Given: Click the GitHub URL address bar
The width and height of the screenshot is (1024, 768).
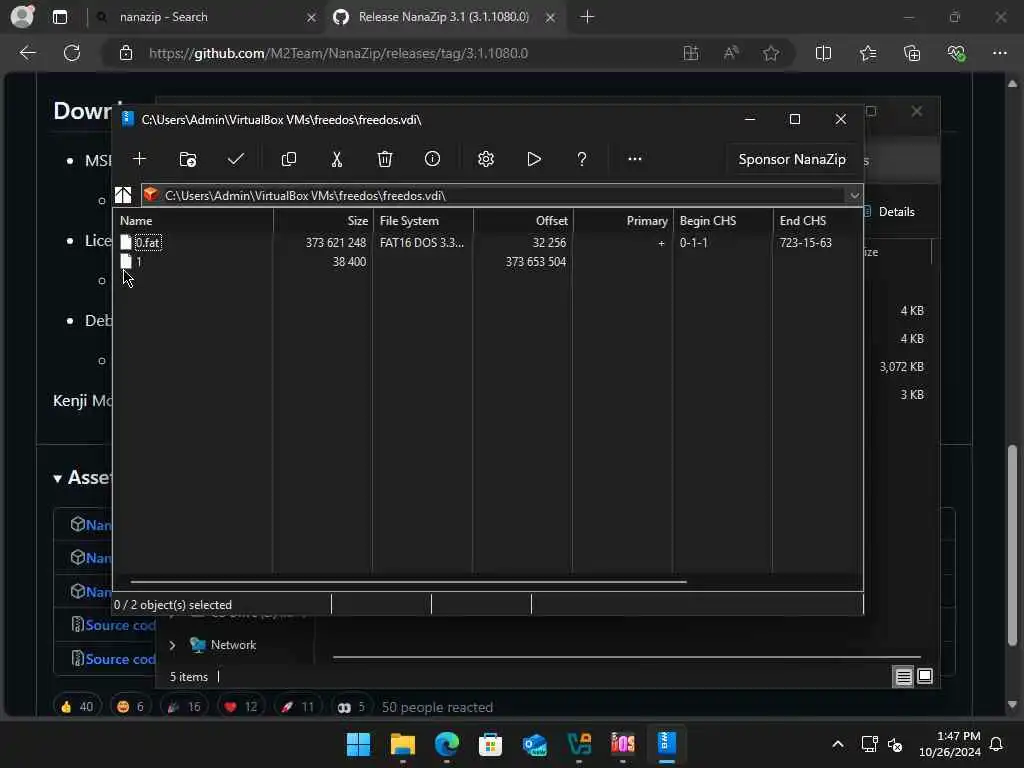Looking at the screenshot, I should [338, 53].
